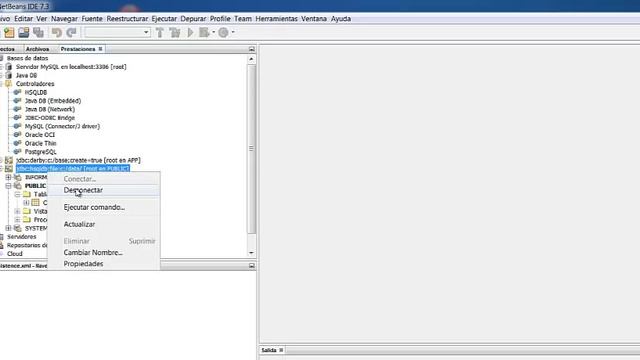Screen dimensions: 640x360
Task: Click the Vistas folder icon
Action: 27,211
